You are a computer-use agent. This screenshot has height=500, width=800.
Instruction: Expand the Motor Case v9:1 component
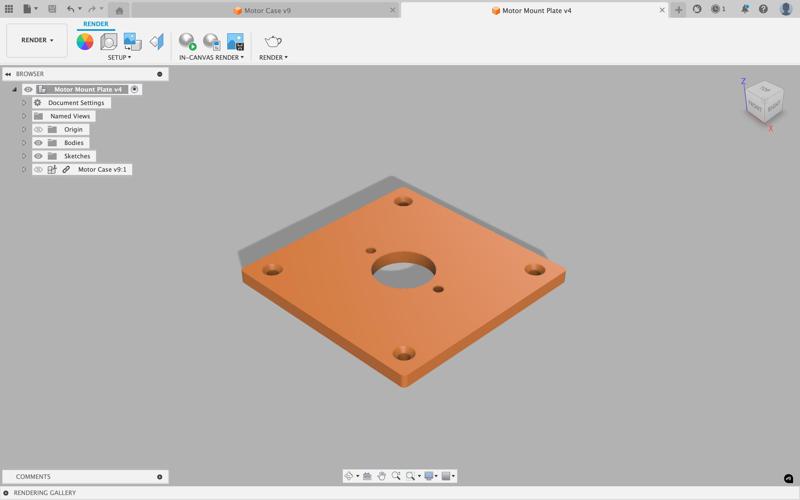pyautogui.click(x=23, y=169)
